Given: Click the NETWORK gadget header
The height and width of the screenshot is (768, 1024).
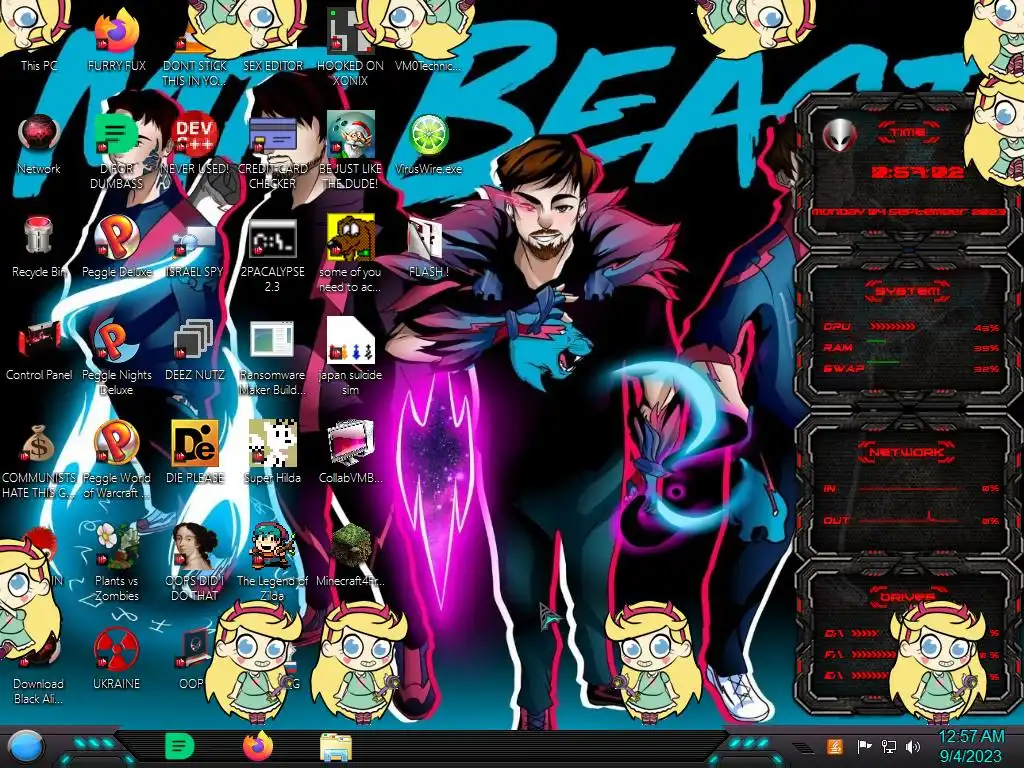Looking at the screenshot, I should point(906,452).
